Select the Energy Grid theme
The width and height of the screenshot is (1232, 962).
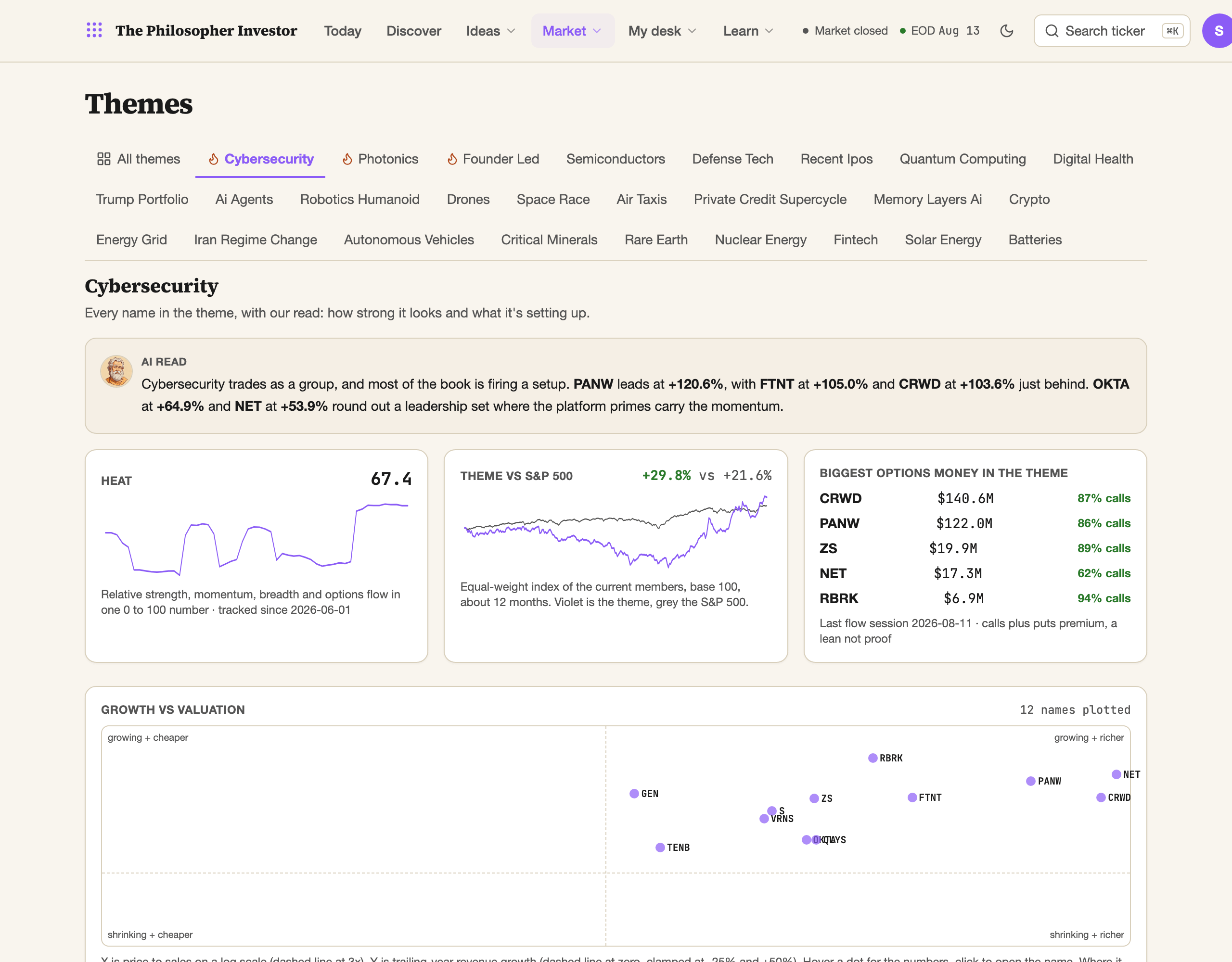click(x=131, y=240)
